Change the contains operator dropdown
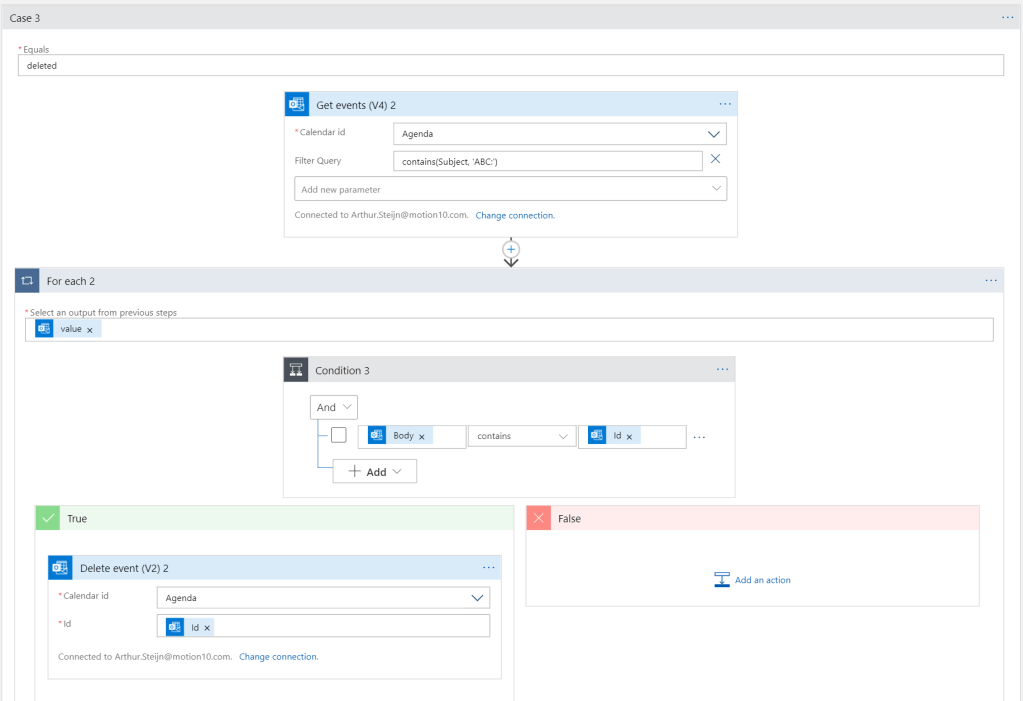Screen dimensions: 1023x701 pyautogui.click(x=521, y=436)
